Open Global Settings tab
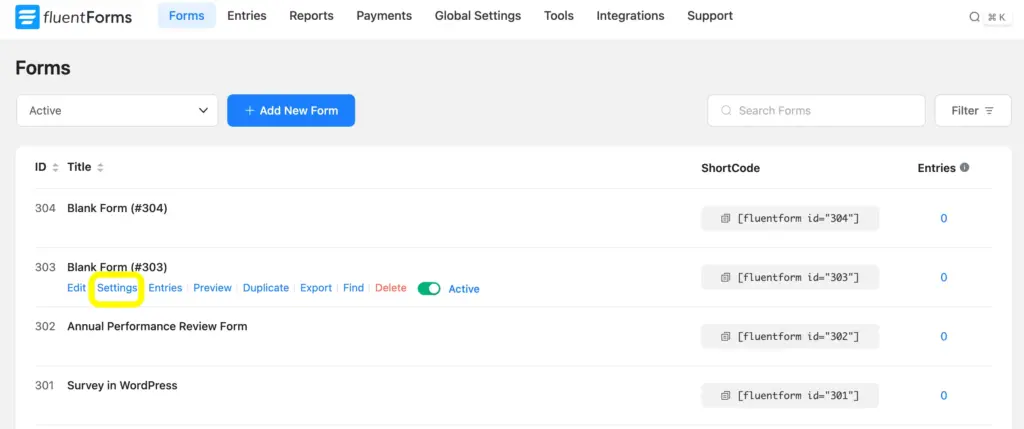Viewport: 1024px width, 429px height. [x=478, y=16]
